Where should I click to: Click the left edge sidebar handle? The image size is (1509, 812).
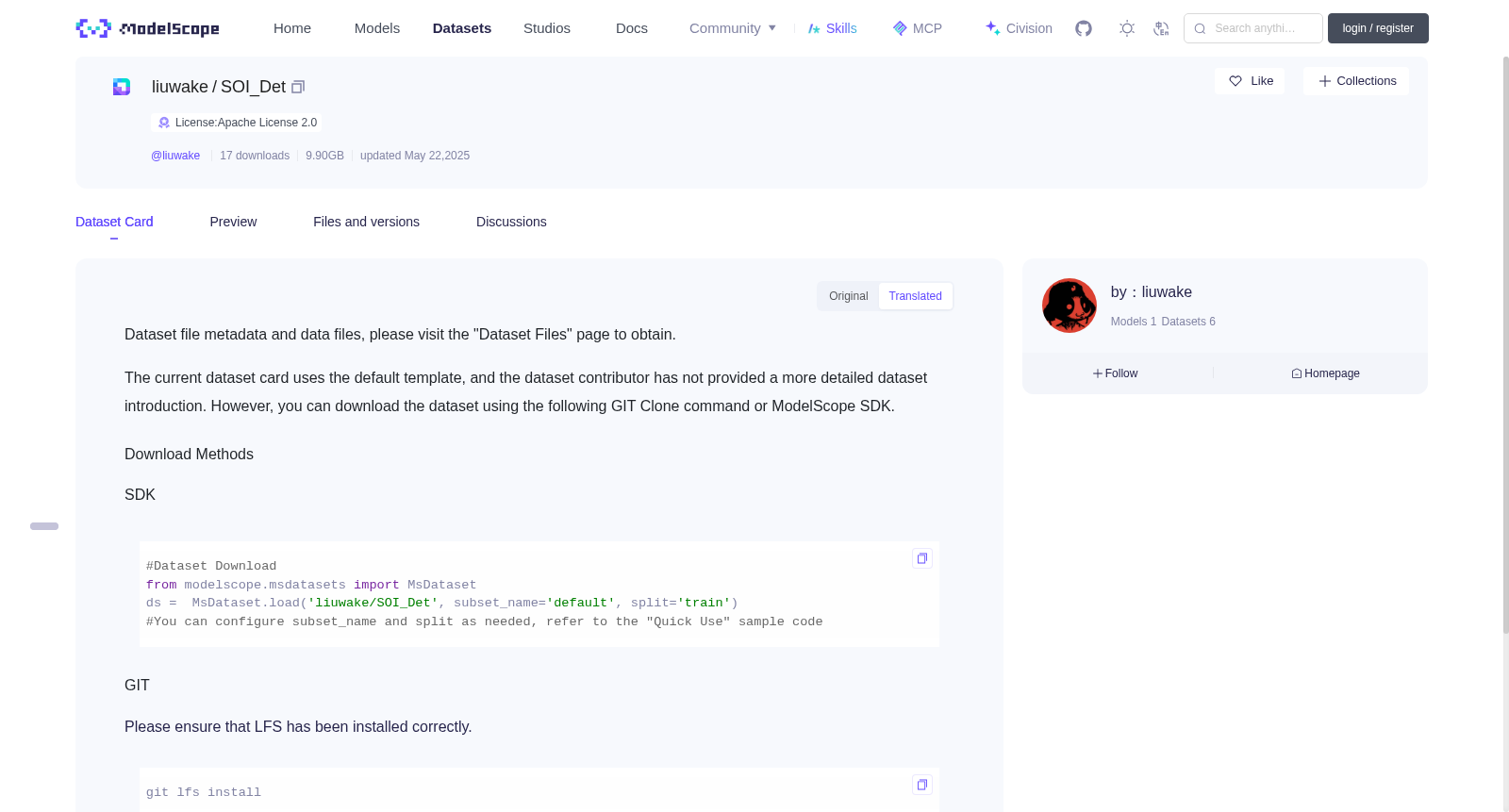tap(44, 526)
